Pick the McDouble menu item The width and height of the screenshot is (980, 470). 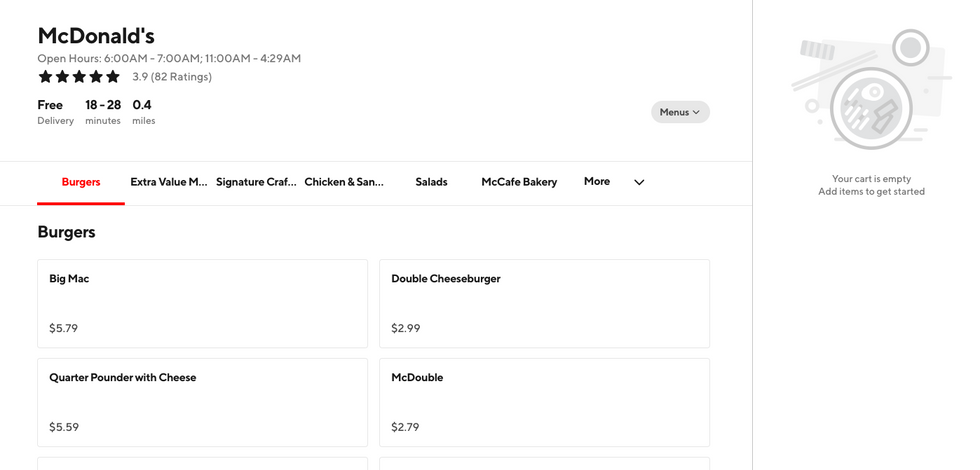[x=544, y=402]
